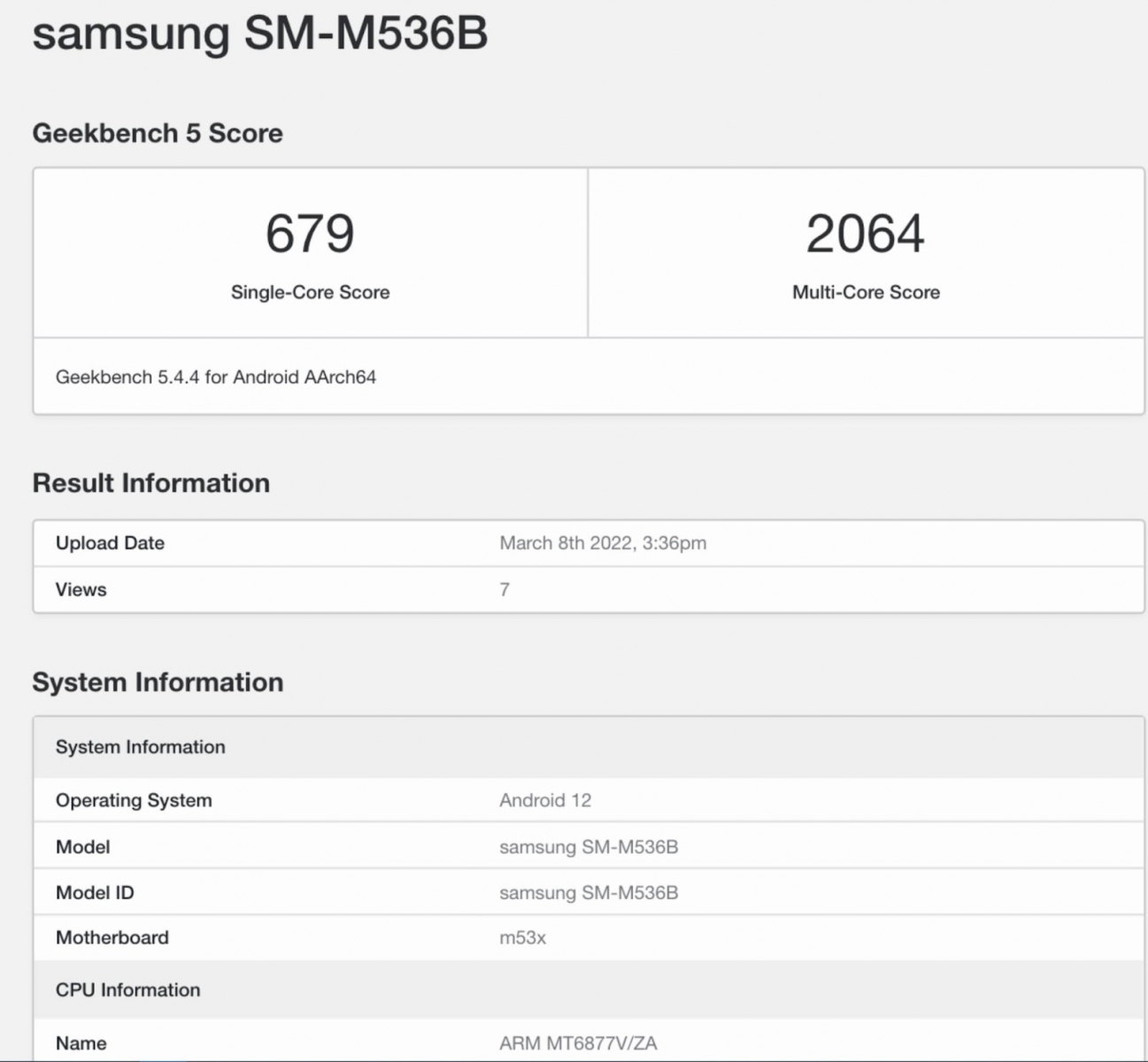The height and width of the screenshot is (1062, 1148).
Task: Select the March 8th 2022, 3:36pm value
Action: coord(603,543)
